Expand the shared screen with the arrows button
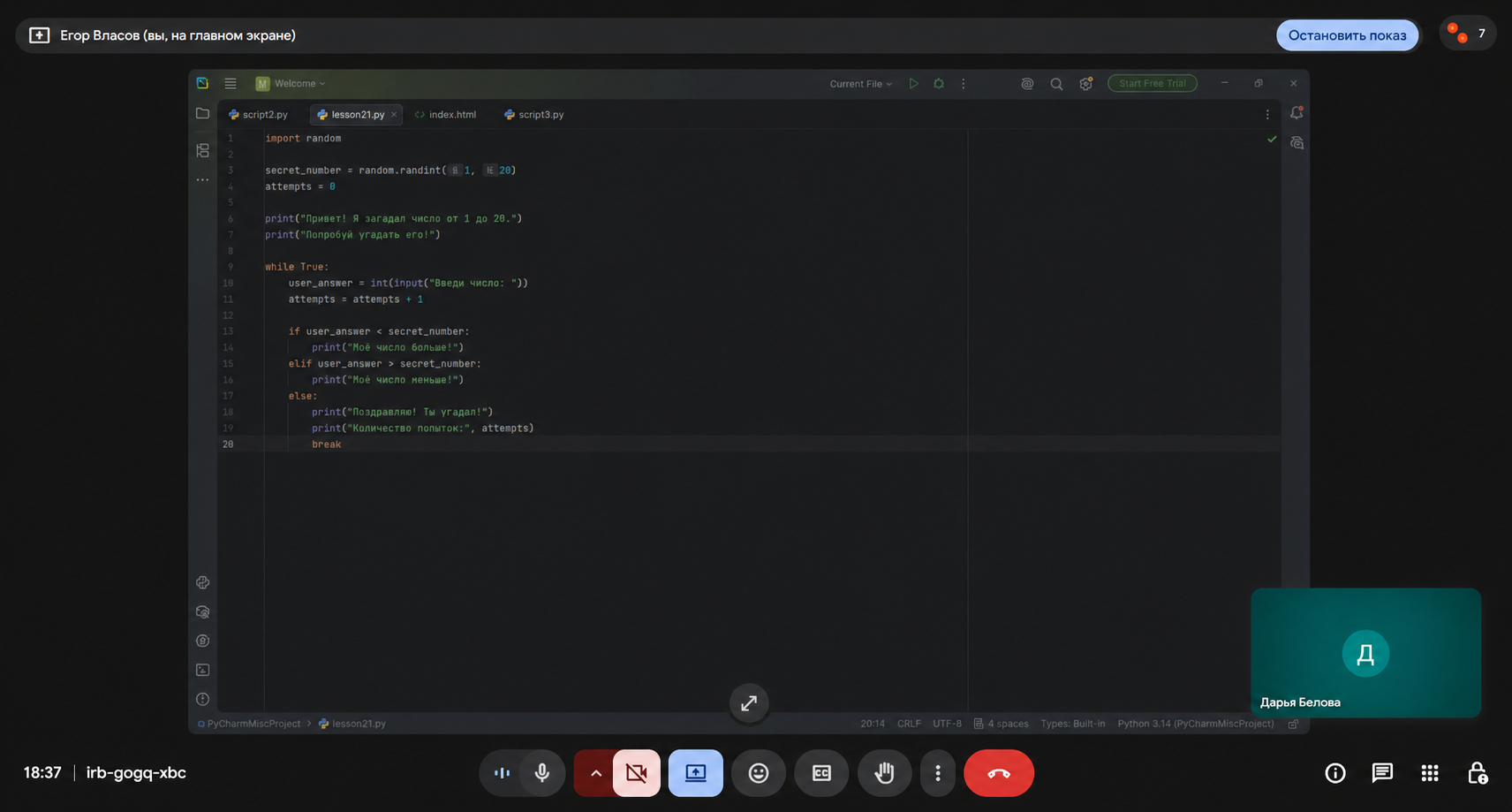The width and height of the screenshot is (1512, 812). 749,703
